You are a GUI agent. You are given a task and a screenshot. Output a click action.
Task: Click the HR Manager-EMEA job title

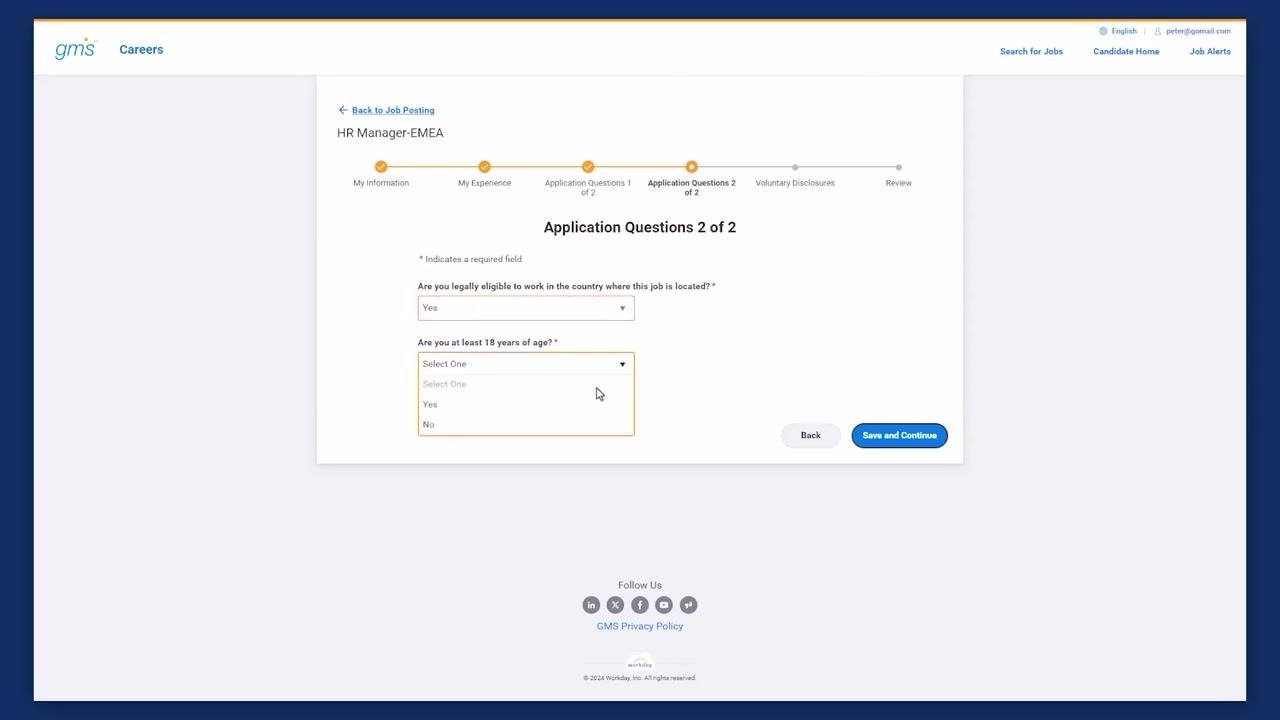tap(390, 133)
